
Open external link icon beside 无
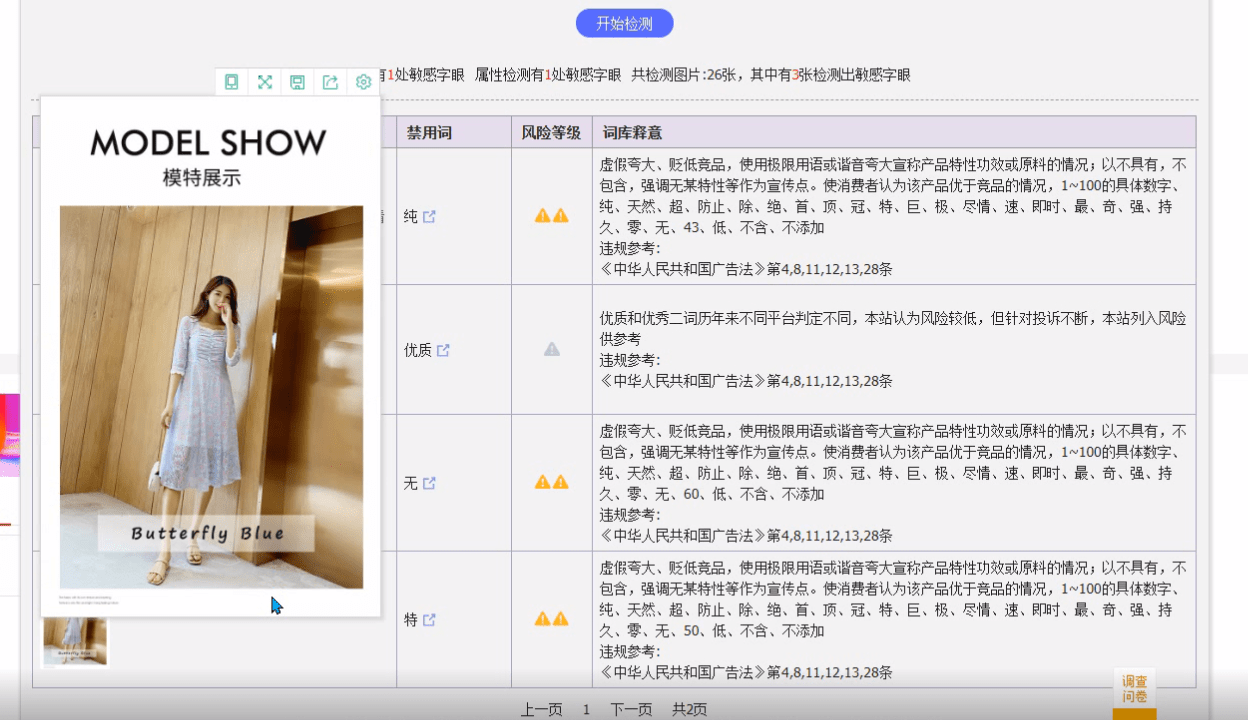point(429,483)
